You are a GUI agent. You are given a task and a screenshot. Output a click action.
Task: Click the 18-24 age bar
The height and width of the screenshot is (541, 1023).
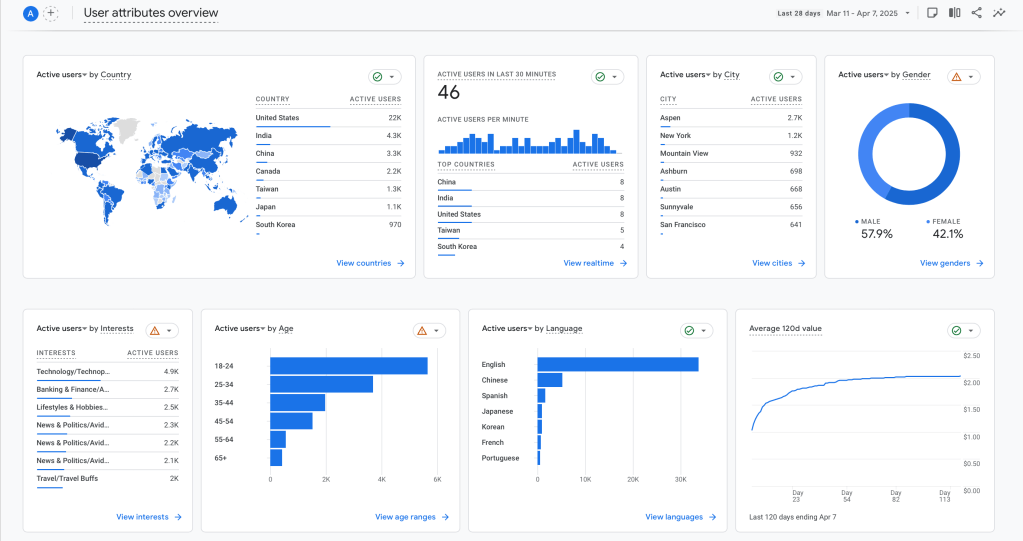click(x=348, y=366)
